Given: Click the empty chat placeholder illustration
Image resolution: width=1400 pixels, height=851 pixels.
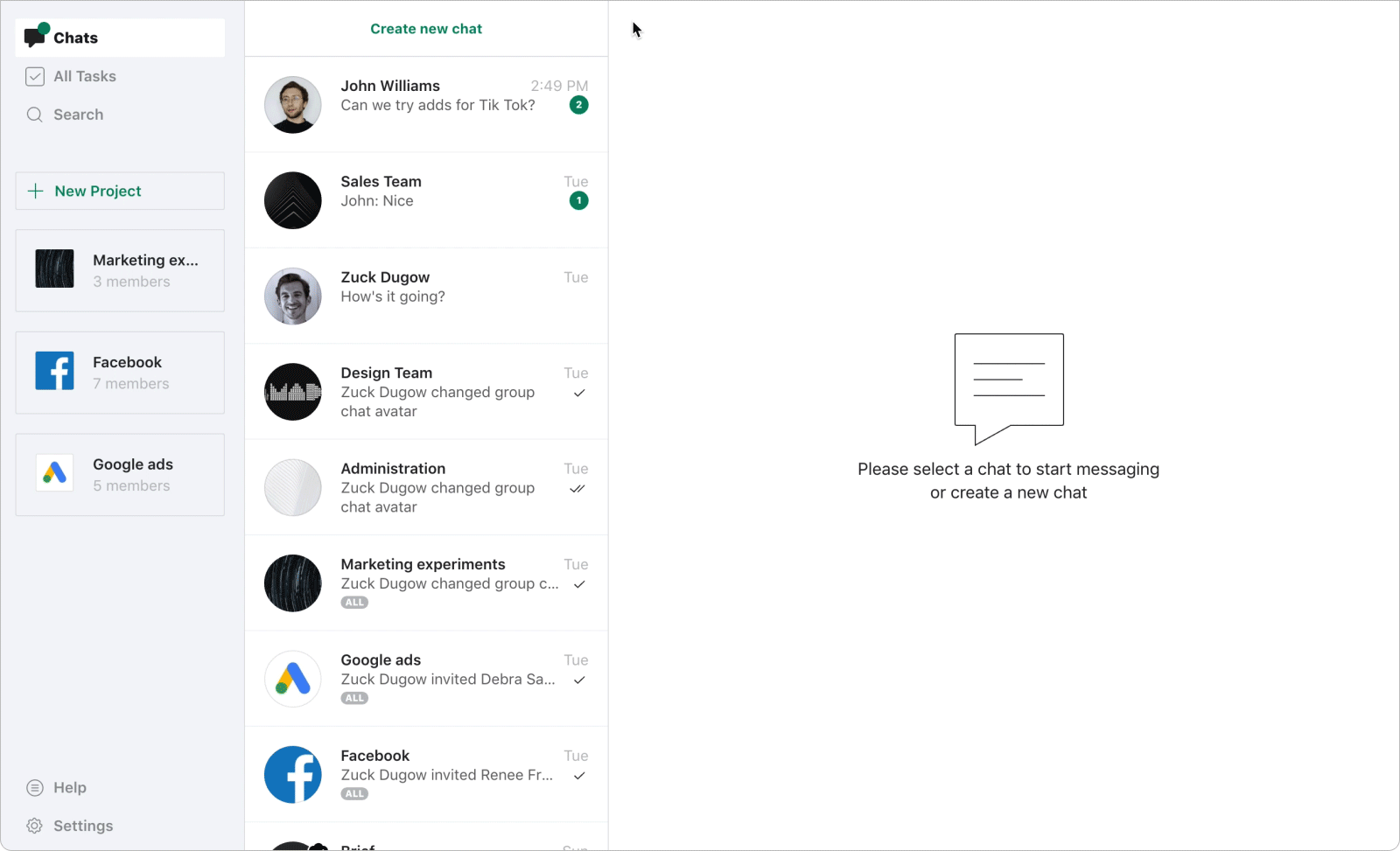Looking at the screenshot, I should [x=1009, y=388].
